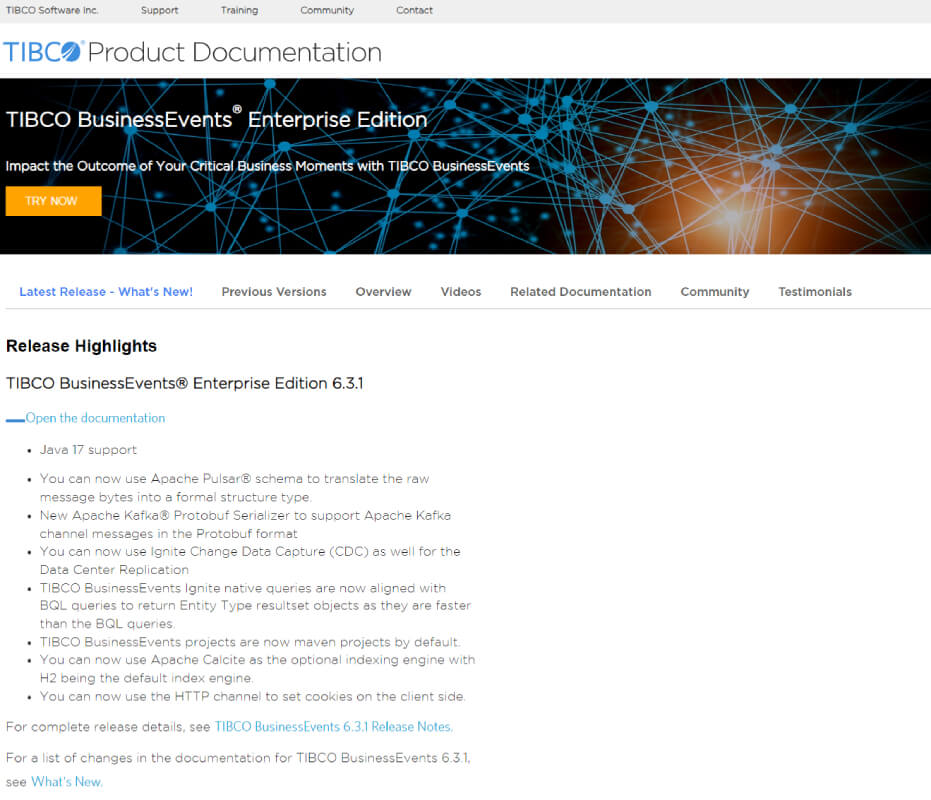
Task: Click Contact in the top bar
Action: 414,10
